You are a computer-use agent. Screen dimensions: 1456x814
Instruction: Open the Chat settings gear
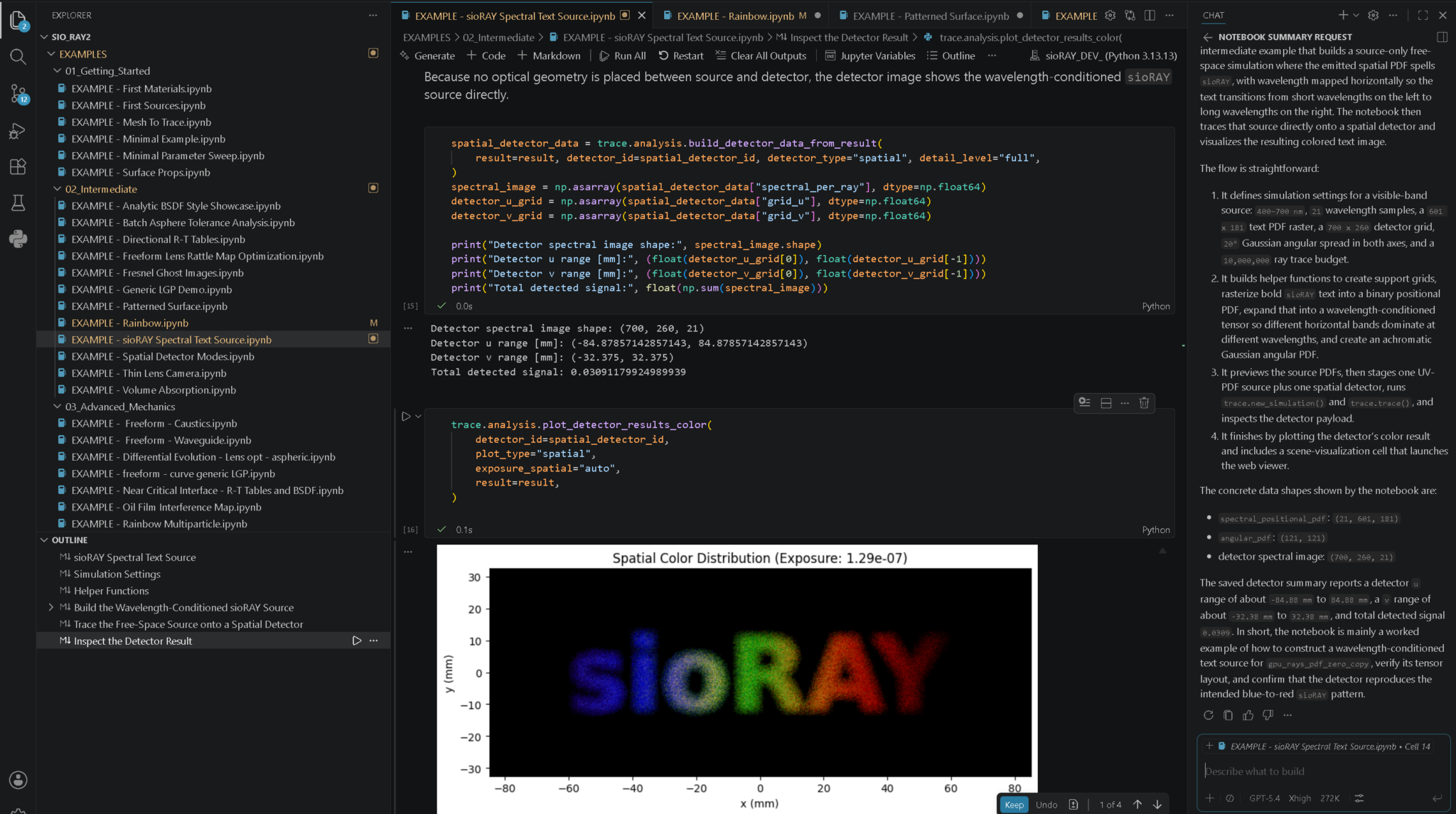click(1374, 15)
